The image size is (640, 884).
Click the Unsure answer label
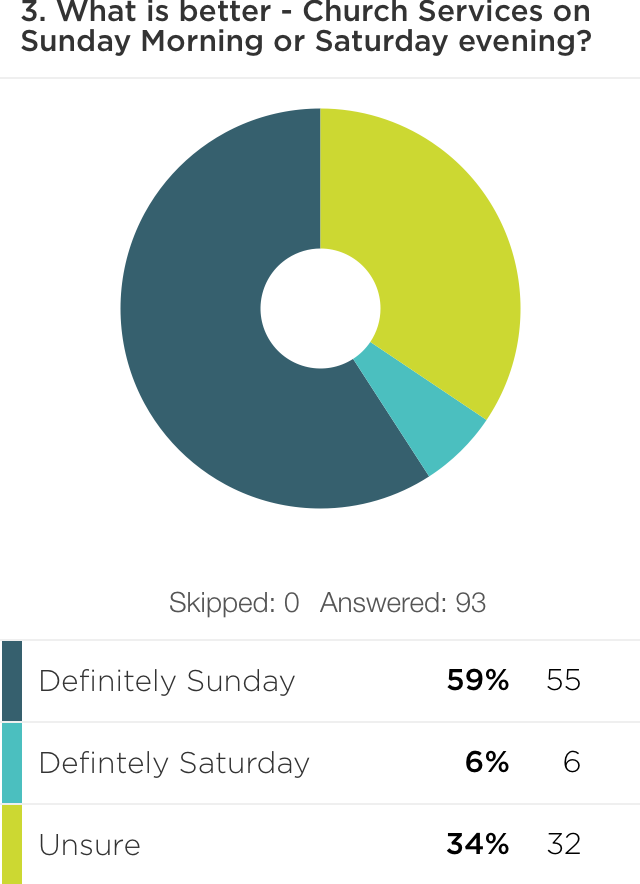pos(89,846)
